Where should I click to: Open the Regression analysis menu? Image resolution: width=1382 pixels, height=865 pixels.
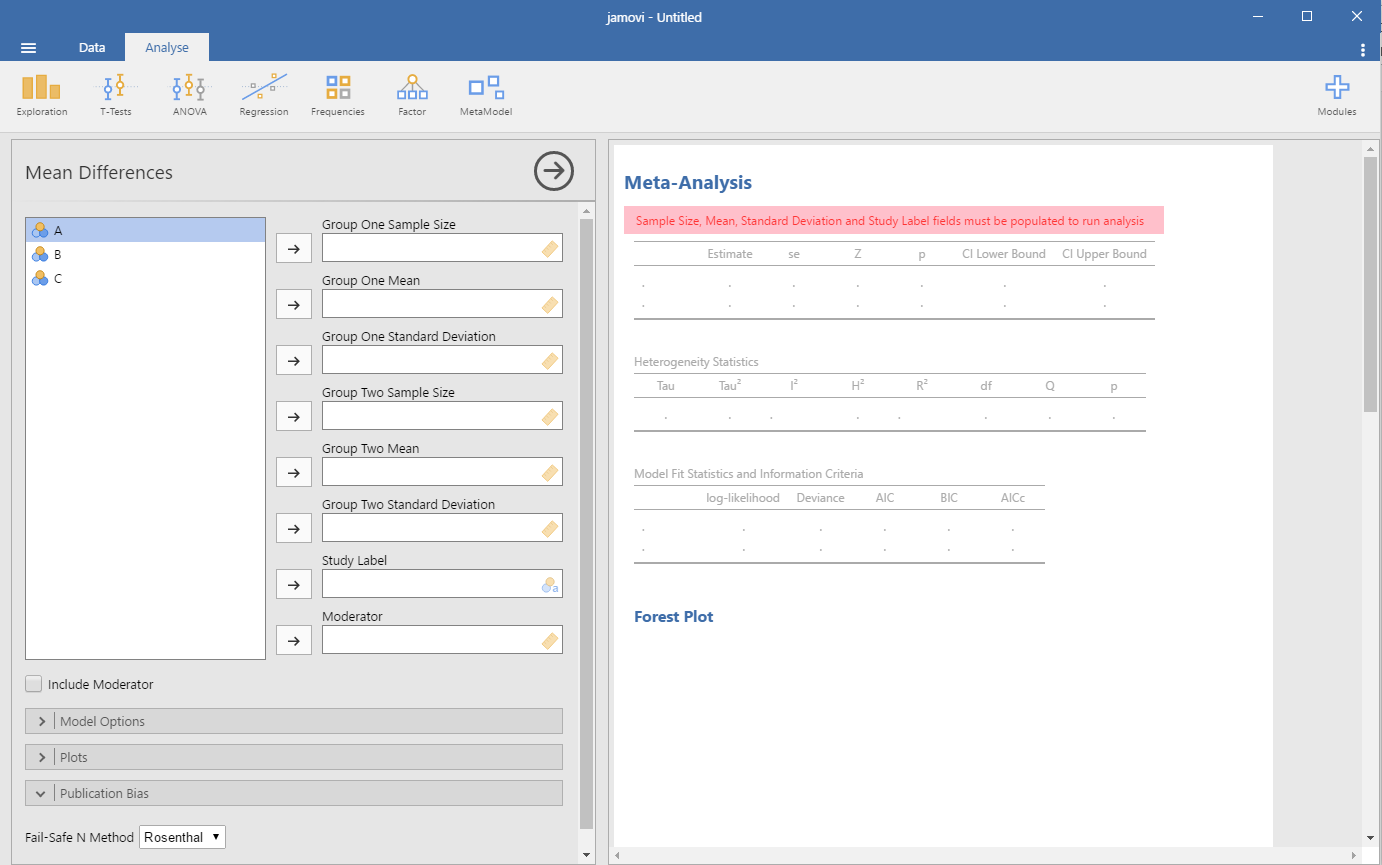[x=264, y=95]
